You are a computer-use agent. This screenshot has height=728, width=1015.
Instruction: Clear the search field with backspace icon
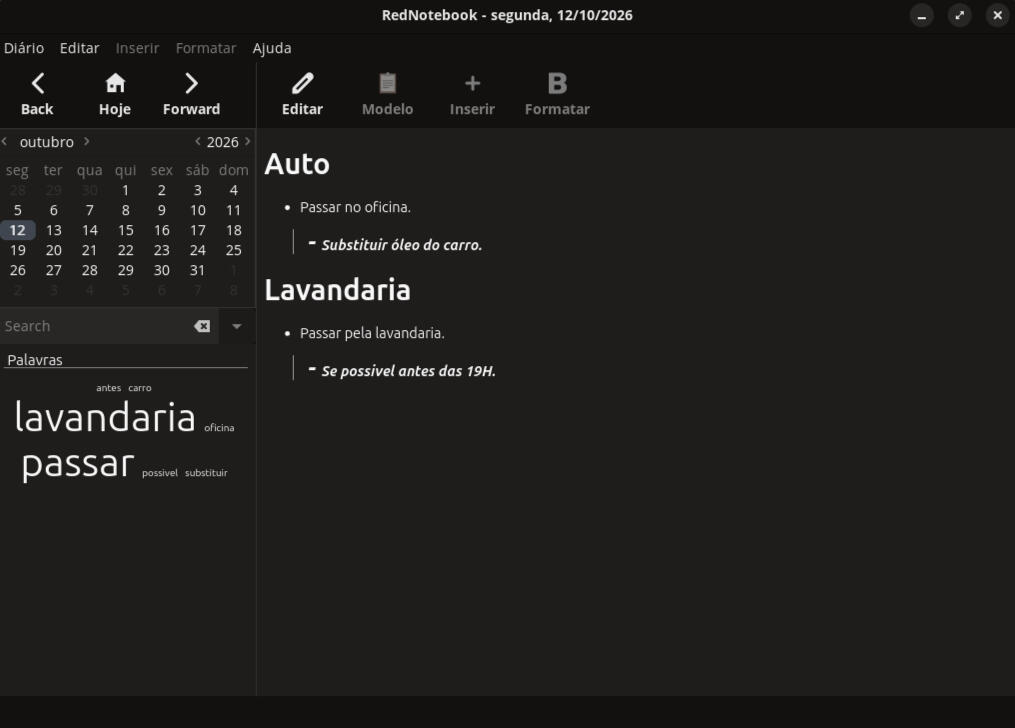[x=202, y=326]
